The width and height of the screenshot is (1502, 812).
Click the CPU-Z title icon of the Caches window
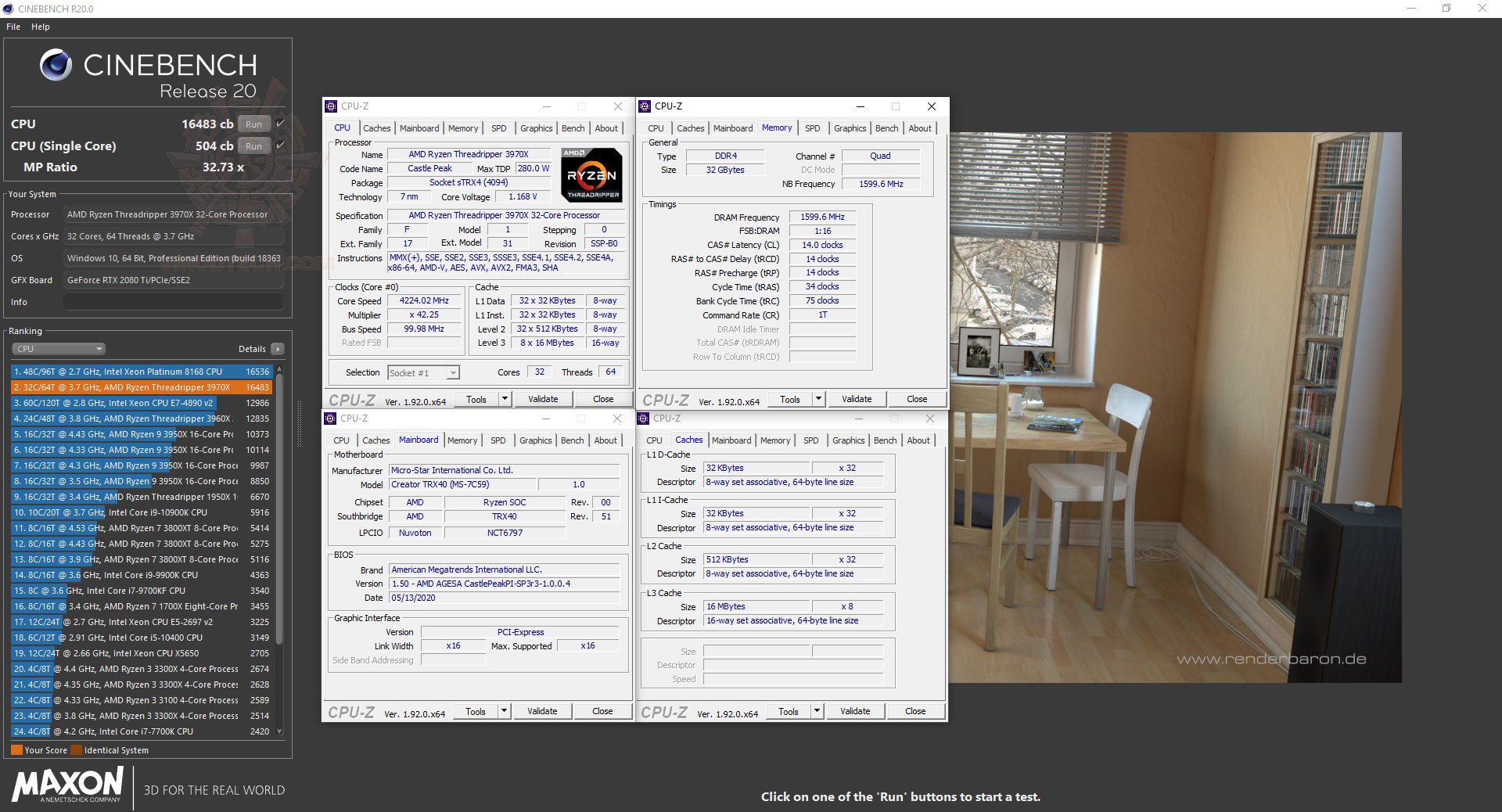pyautogui.click(x=644, y=419)
